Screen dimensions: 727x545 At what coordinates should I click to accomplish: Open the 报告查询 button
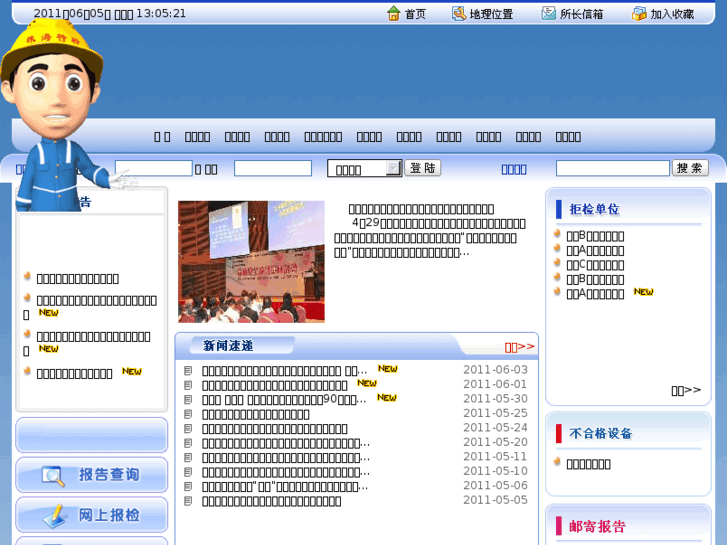[x=91, y=474]
